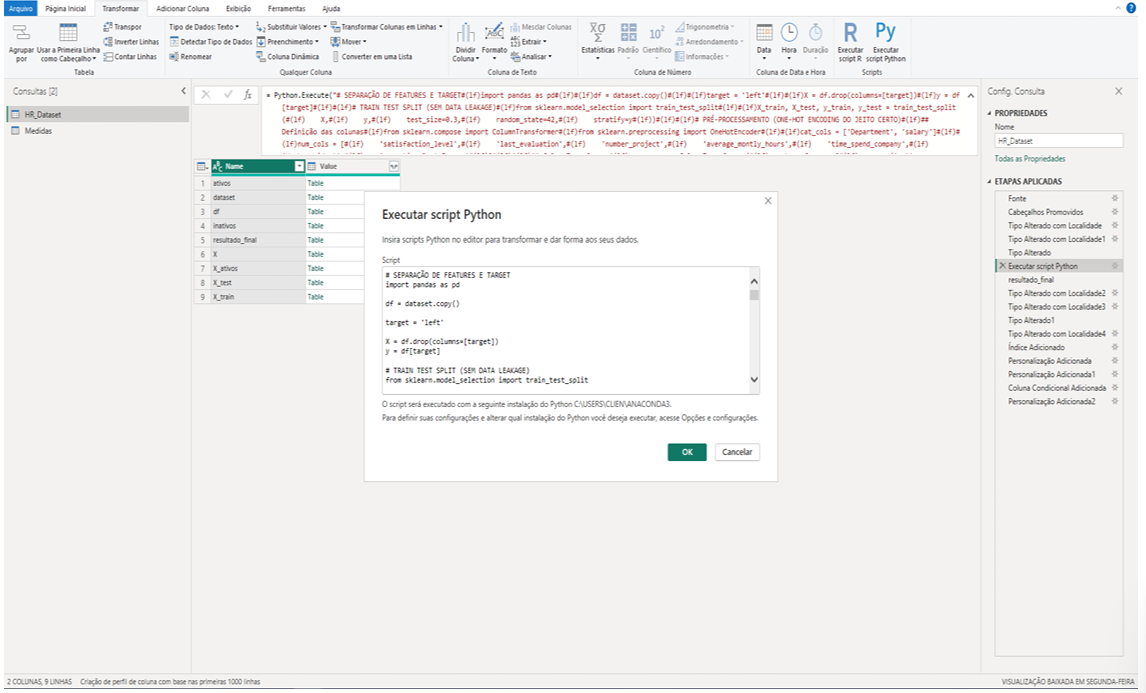The width and height of the screenshot is (1146, 693).
Task: Switch to the Exibição tab
Action: 238,9
